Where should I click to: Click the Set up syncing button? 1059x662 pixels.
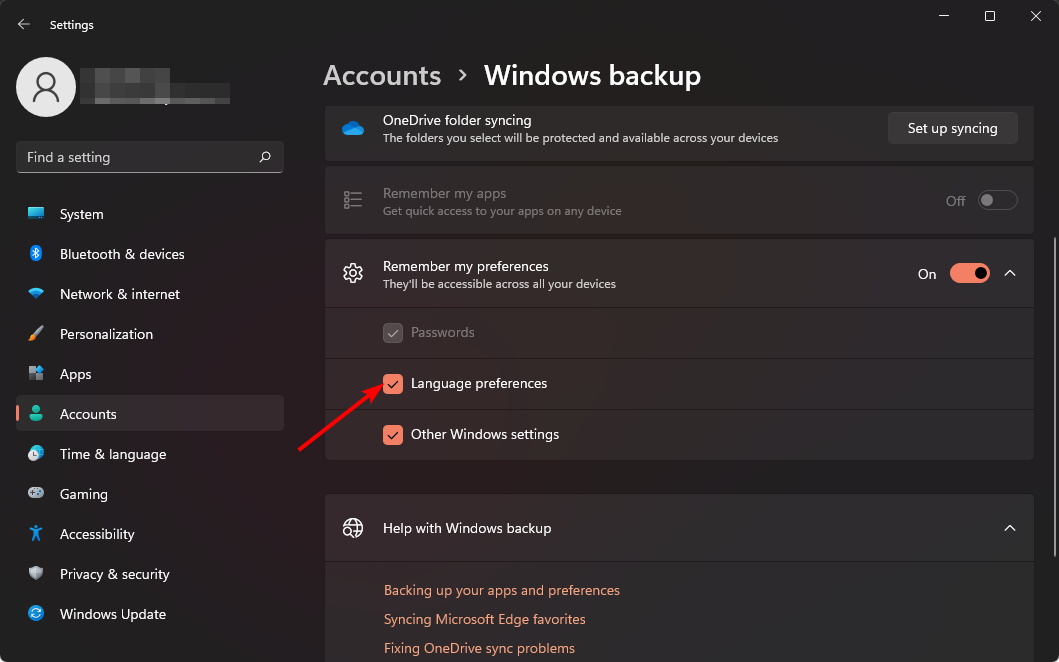click(x=952, y=128)
